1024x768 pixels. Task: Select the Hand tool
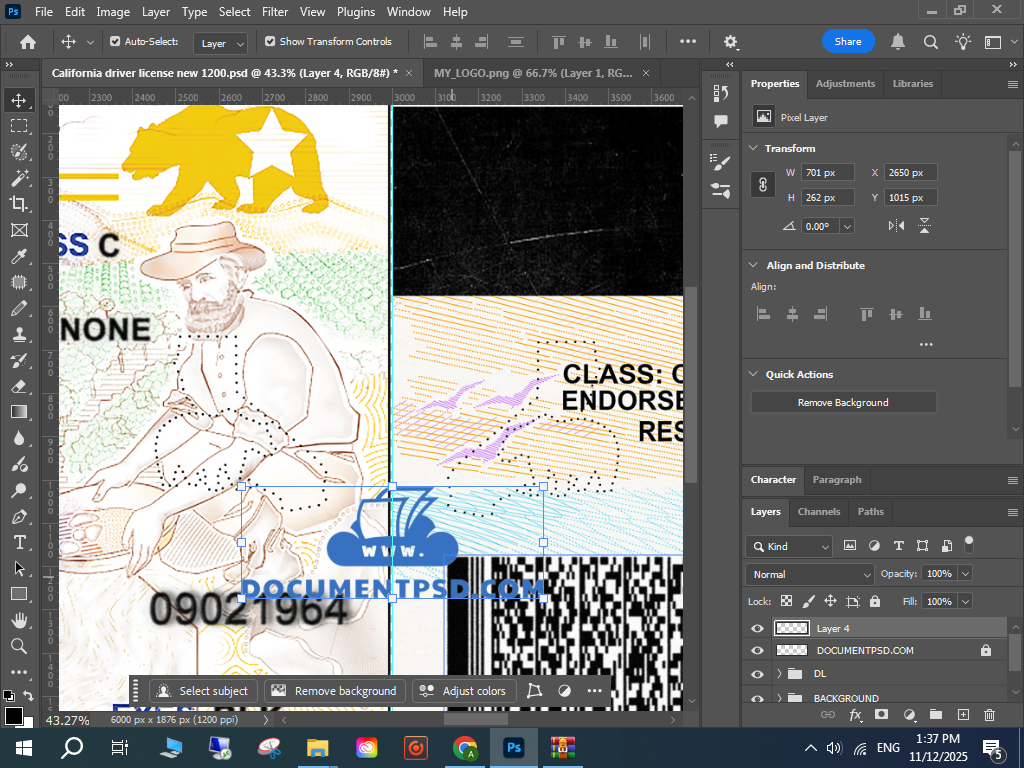(18, 620)
